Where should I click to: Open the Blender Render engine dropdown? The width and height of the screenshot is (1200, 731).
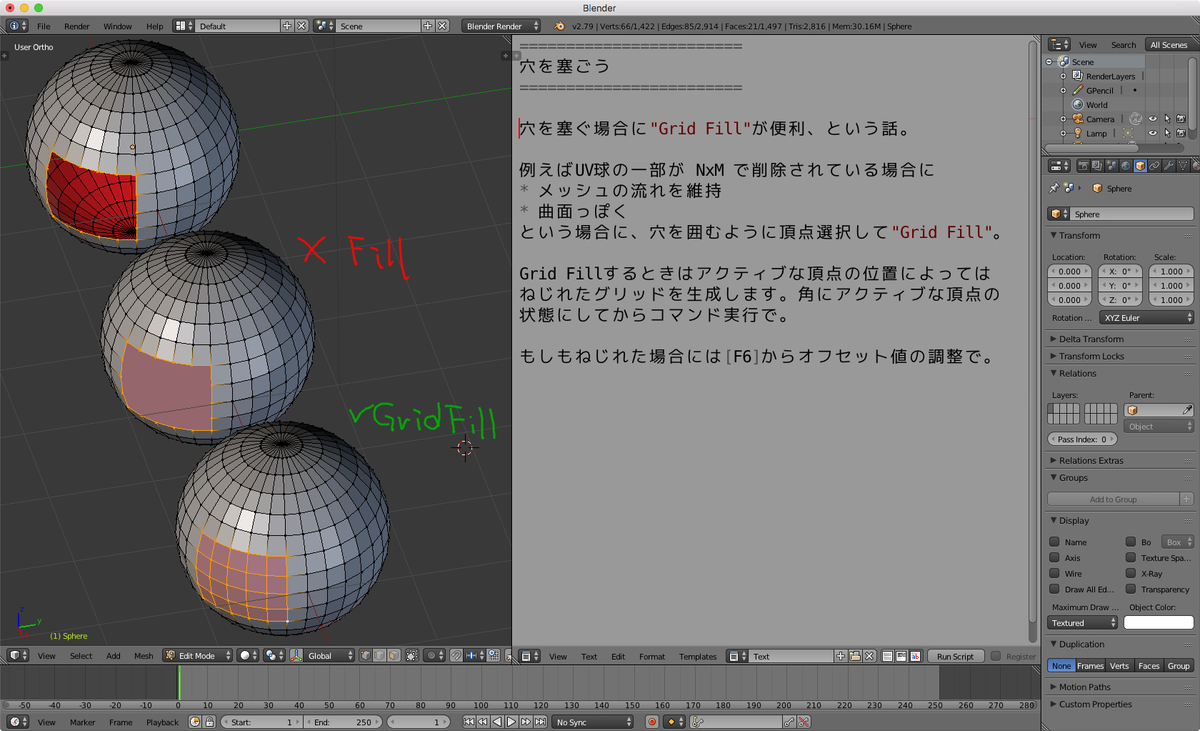point(501,26)
